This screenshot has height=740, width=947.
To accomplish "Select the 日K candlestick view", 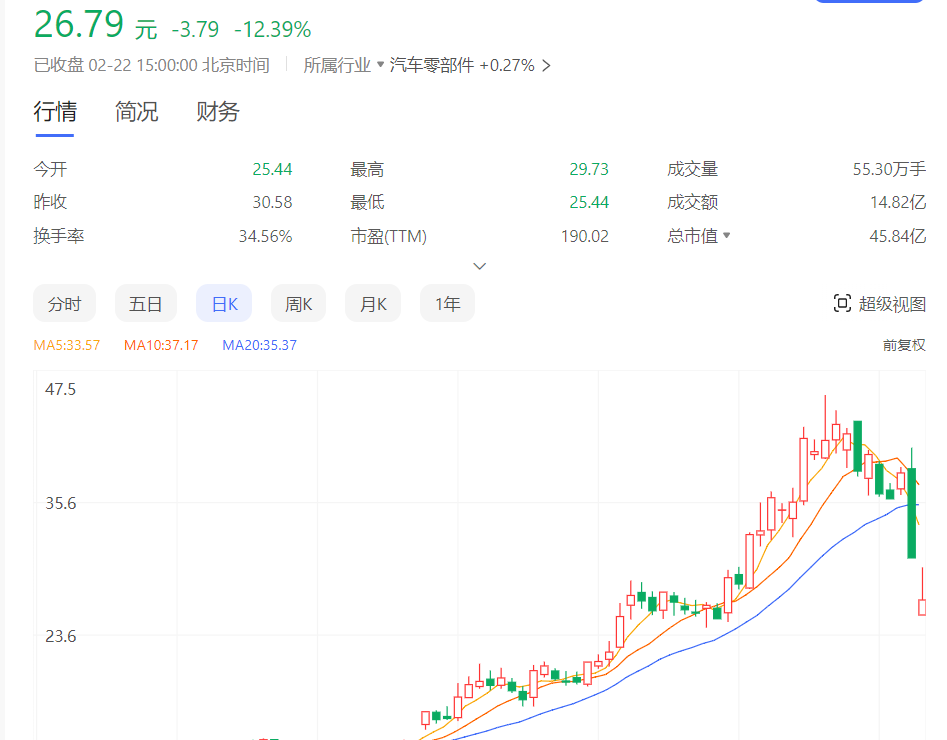I will 223,302.
